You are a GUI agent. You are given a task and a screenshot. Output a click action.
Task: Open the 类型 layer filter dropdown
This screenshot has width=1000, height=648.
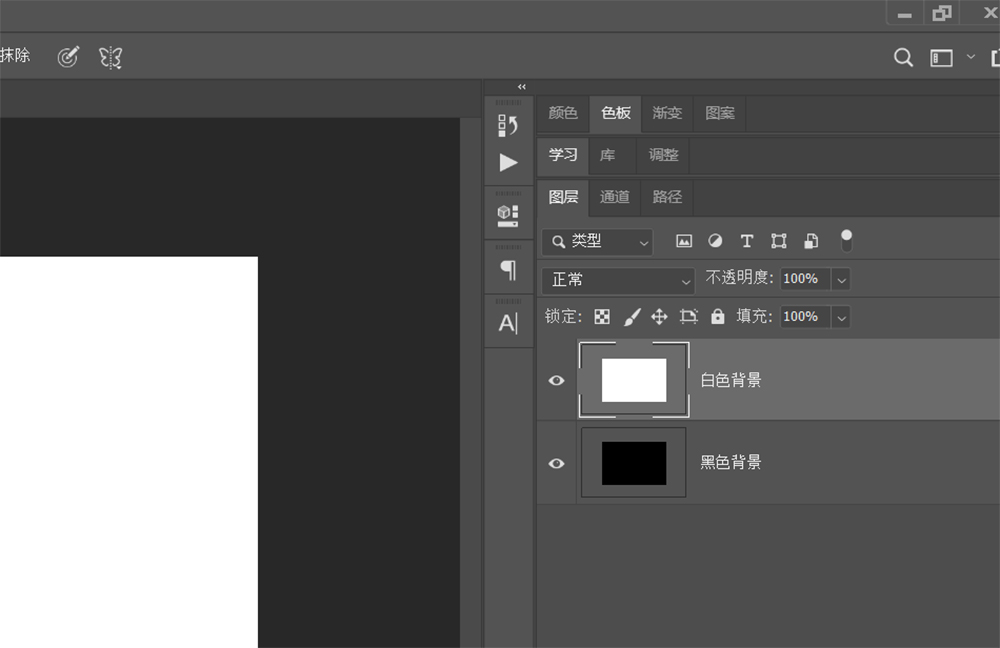click(597, 241)
